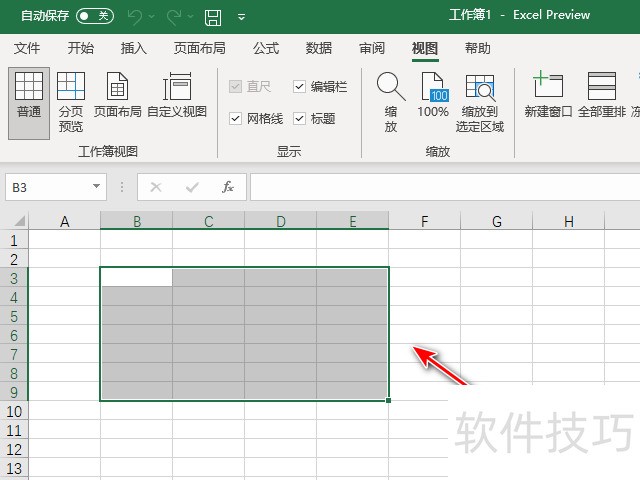The height and width of the screenshot is (480, 640).
Task: Open the 缩放 zoom magnifier tool
Action: [x=391, y=102]
